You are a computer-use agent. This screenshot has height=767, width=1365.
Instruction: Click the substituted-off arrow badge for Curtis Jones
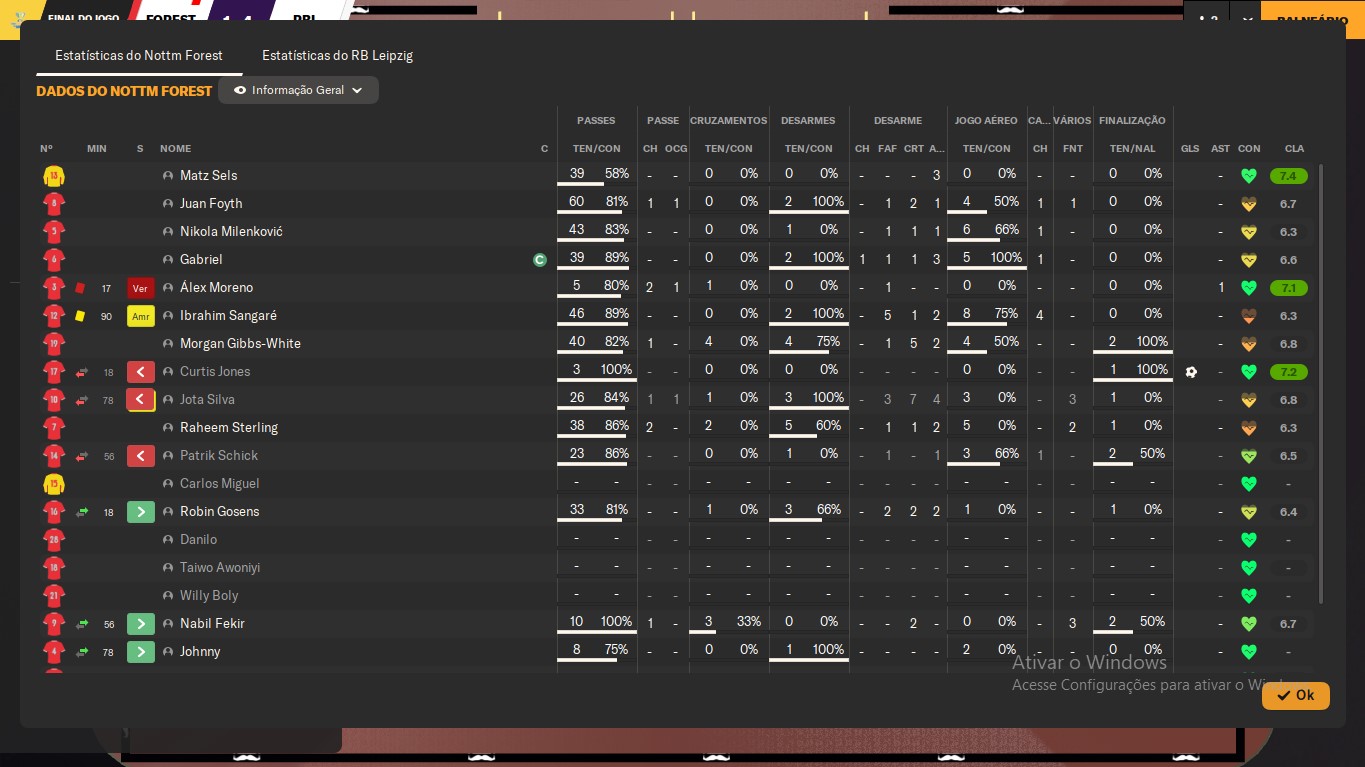(x=141, y=372)
